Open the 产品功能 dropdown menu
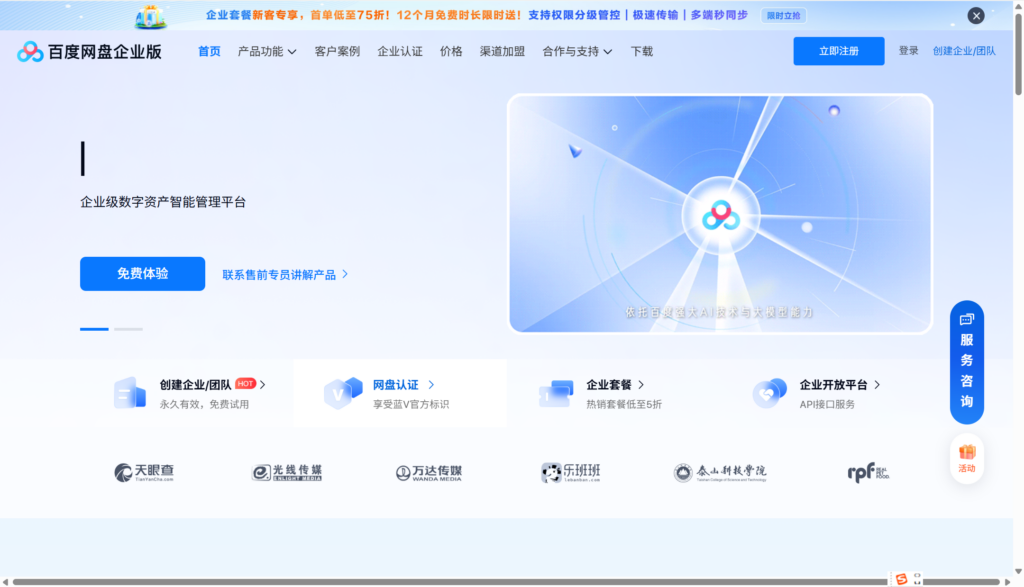 pos(268,50)
